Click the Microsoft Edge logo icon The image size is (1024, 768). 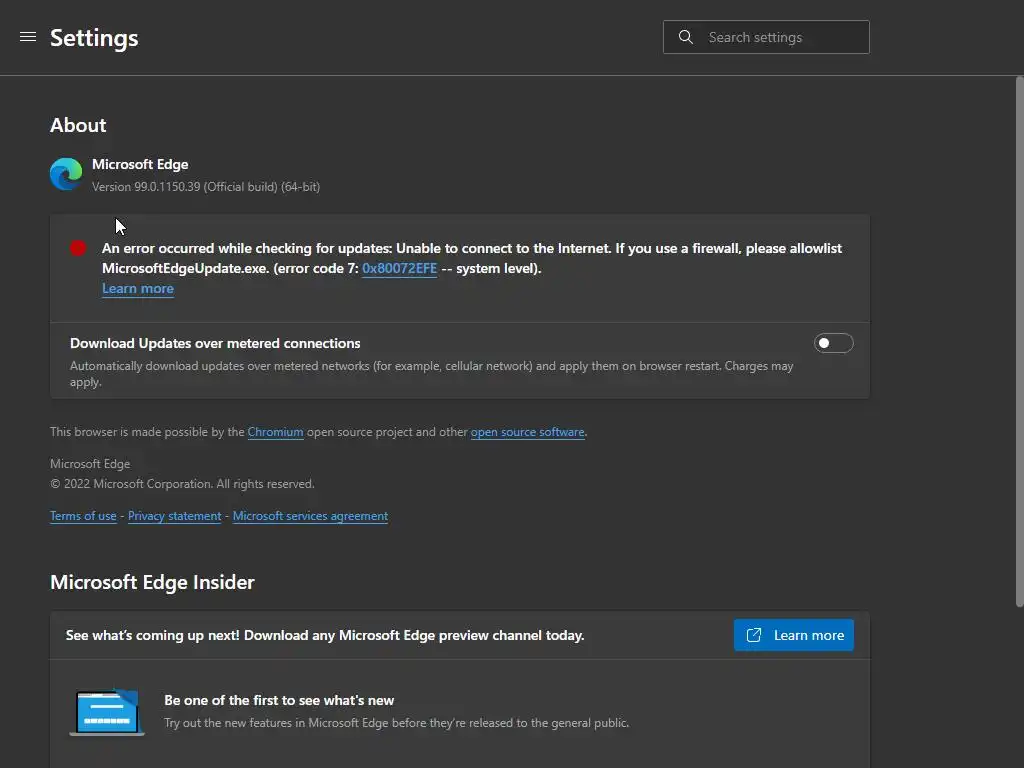(x=66, y=174)
